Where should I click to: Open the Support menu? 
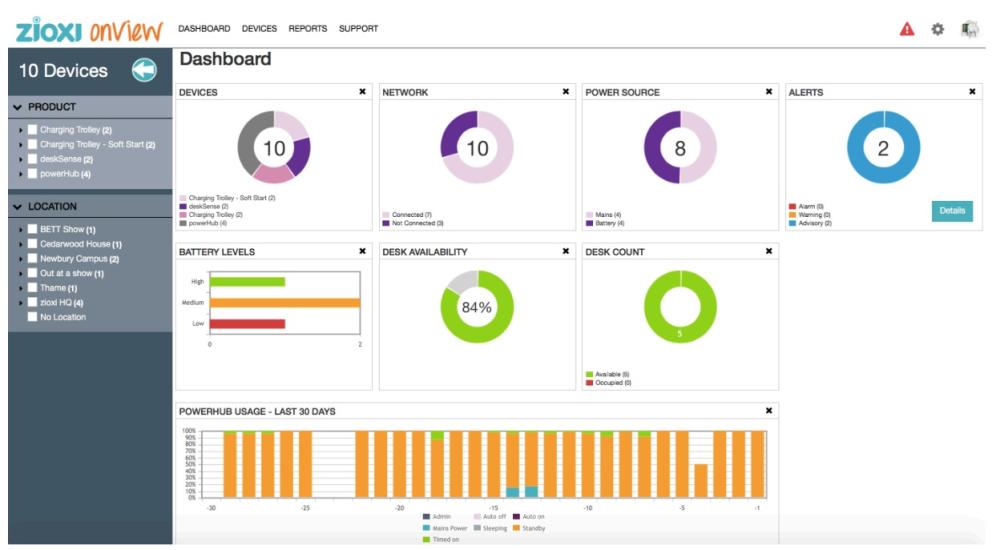pos(358,29)
